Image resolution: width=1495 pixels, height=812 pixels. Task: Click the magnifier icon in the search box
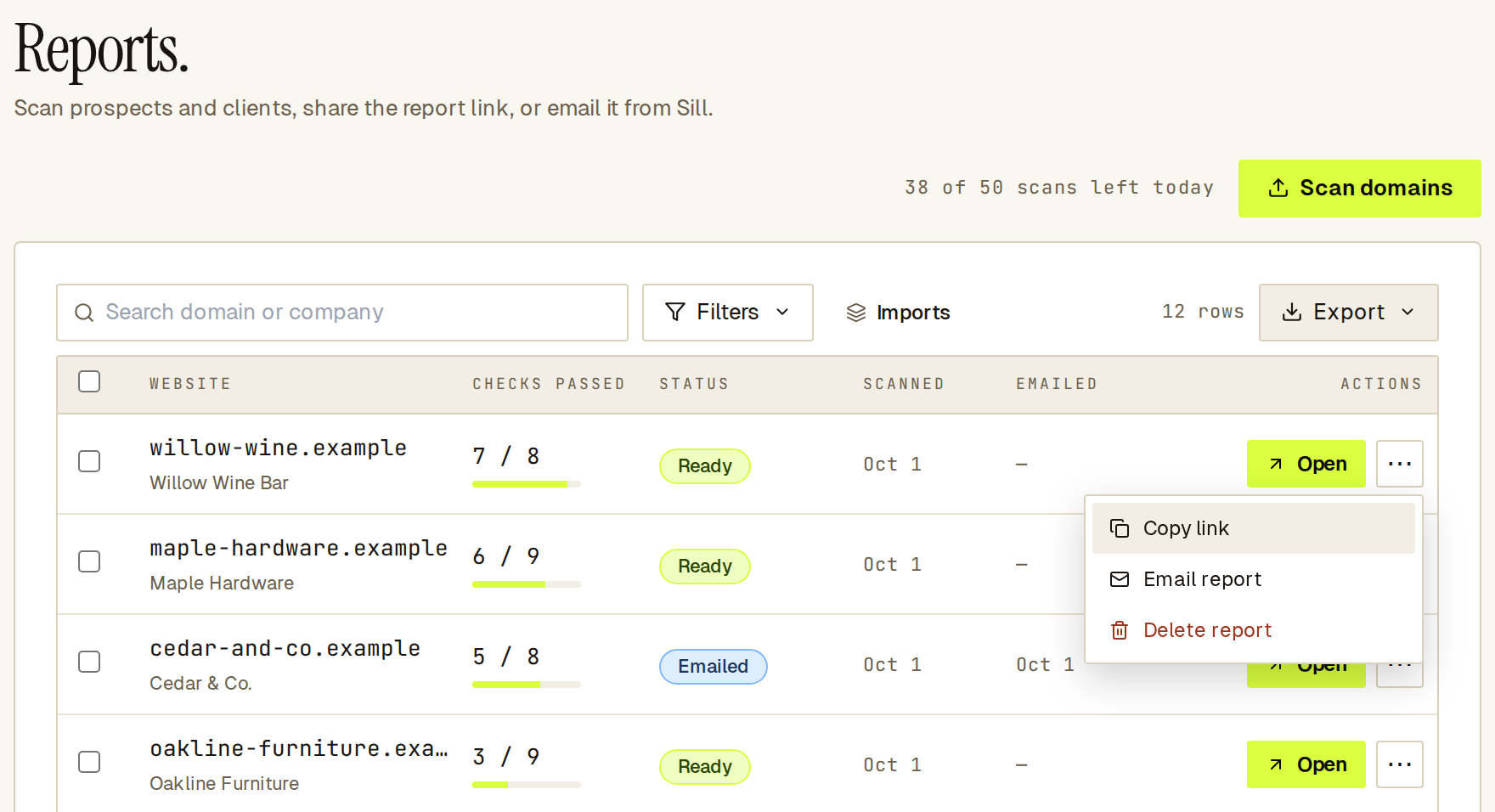(x=84, y=313)
